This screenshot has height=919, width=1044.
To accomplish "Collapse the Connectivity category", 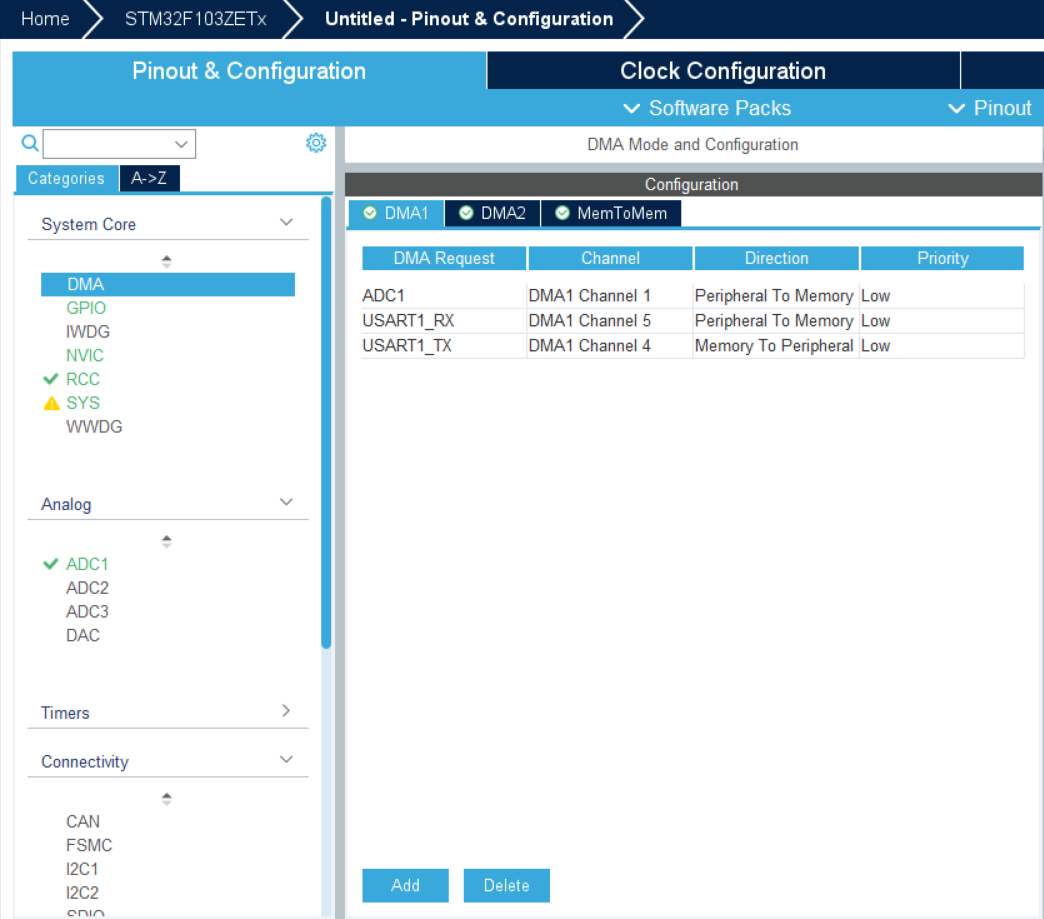I will tap(286, 760).
